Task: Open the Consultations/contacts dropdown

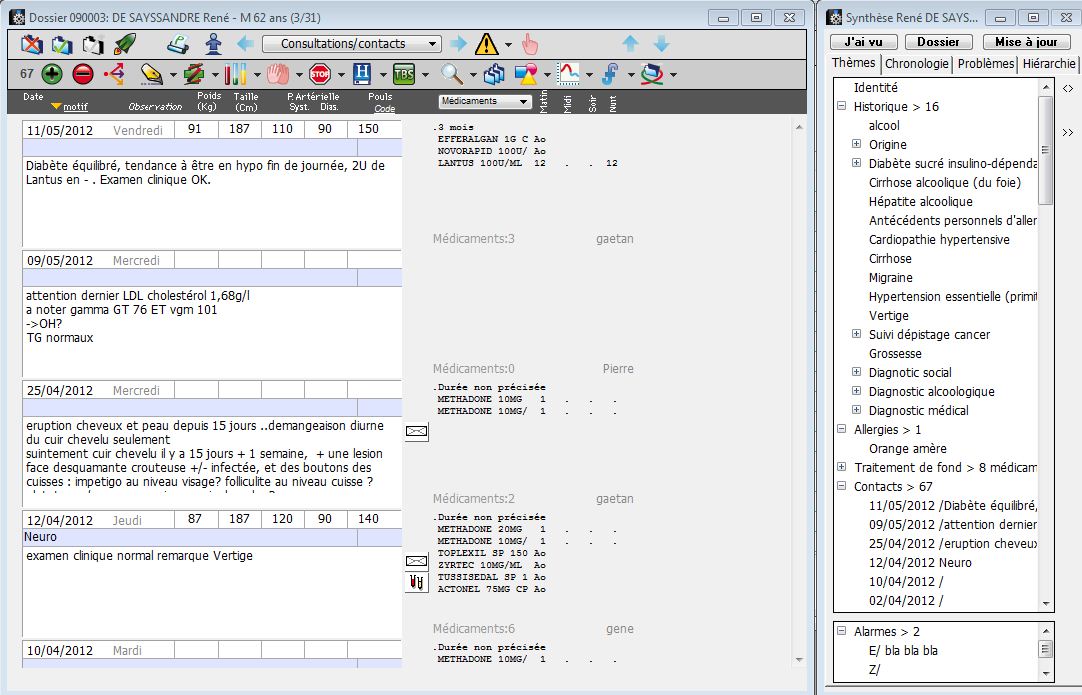Action: click(x=351, y=44)
